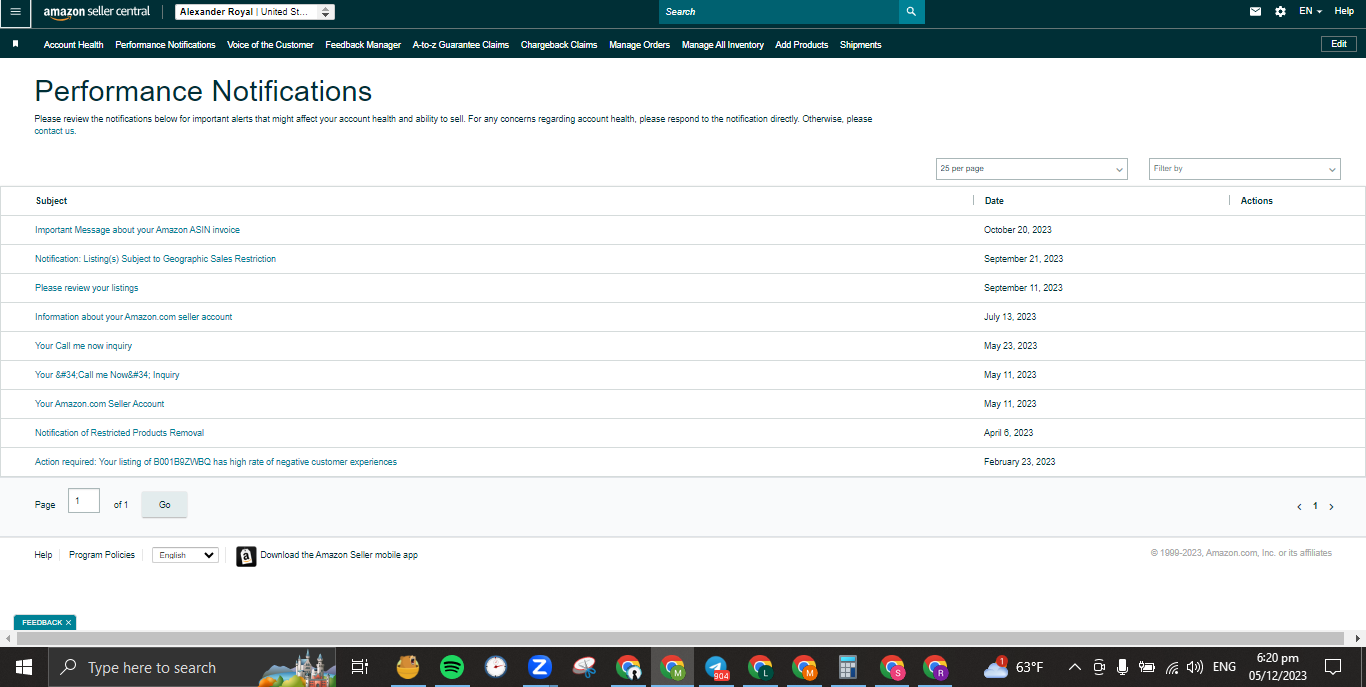Open Manage All Inventory
The width and height of the screenshot is (1366, 687).
(x=723, y=45)
